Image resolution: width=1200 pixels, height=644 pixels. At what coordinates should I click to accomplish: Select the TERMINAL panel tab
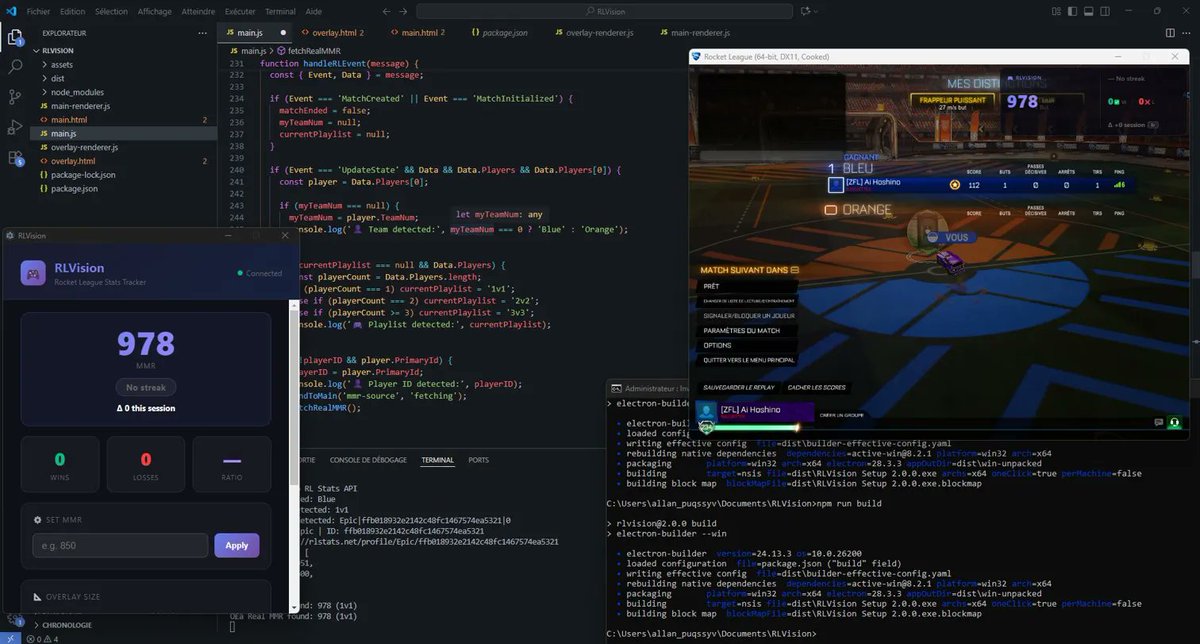pyautogui.click(x=437, y=460)
